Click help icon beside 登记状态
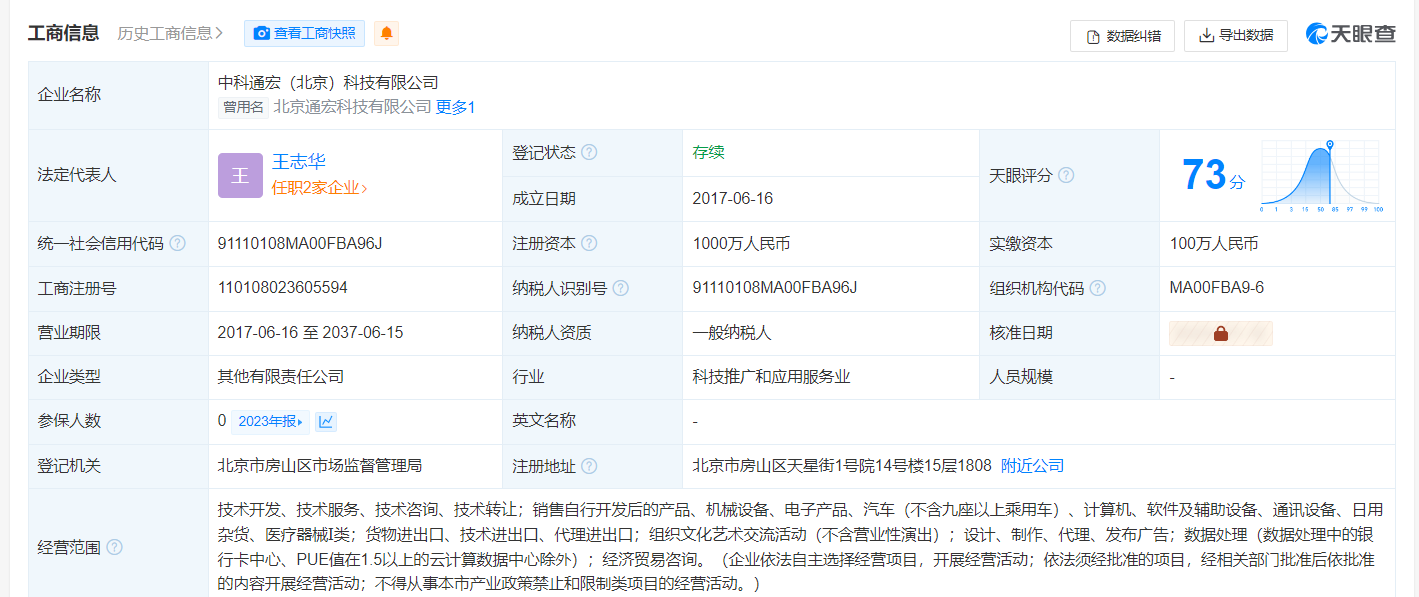The image size is (1419, 597). click(x=589, y=153)
